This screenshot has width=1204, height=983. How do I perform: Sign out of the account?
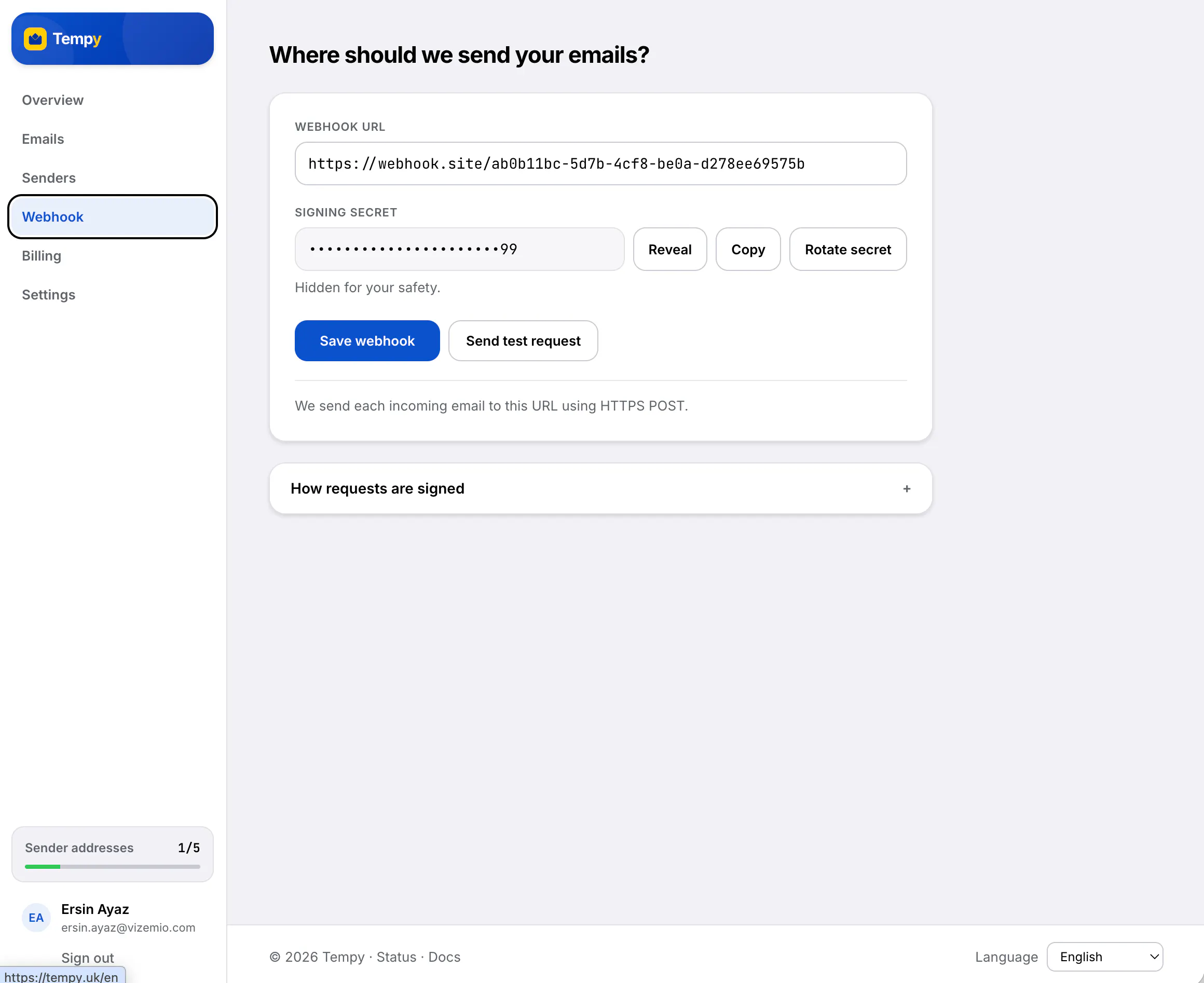pos(87,958)
